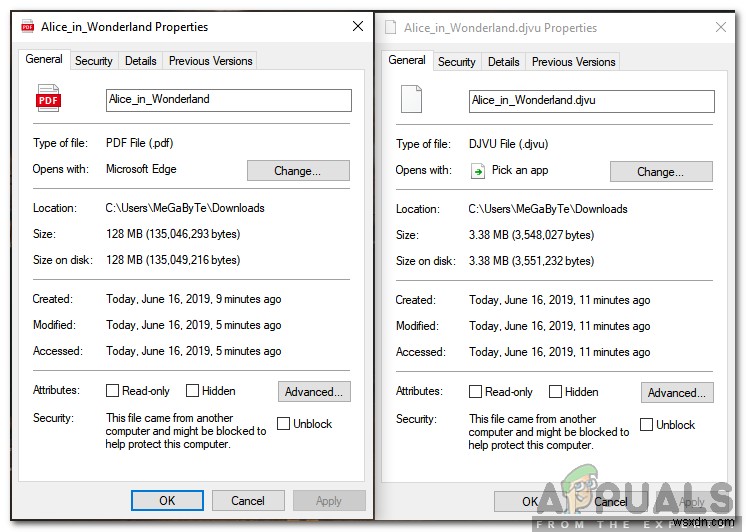Click Apply in PDF properties window

click(329, 501)
